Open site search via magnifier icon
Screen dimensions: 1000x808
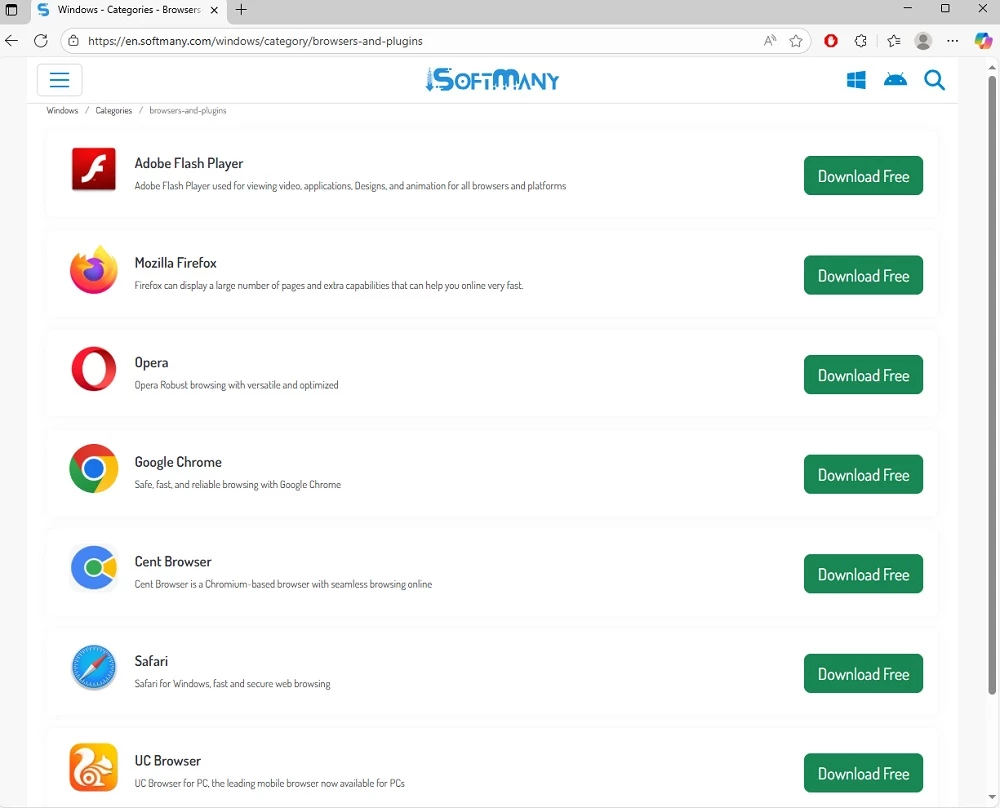tap(934, 80)
